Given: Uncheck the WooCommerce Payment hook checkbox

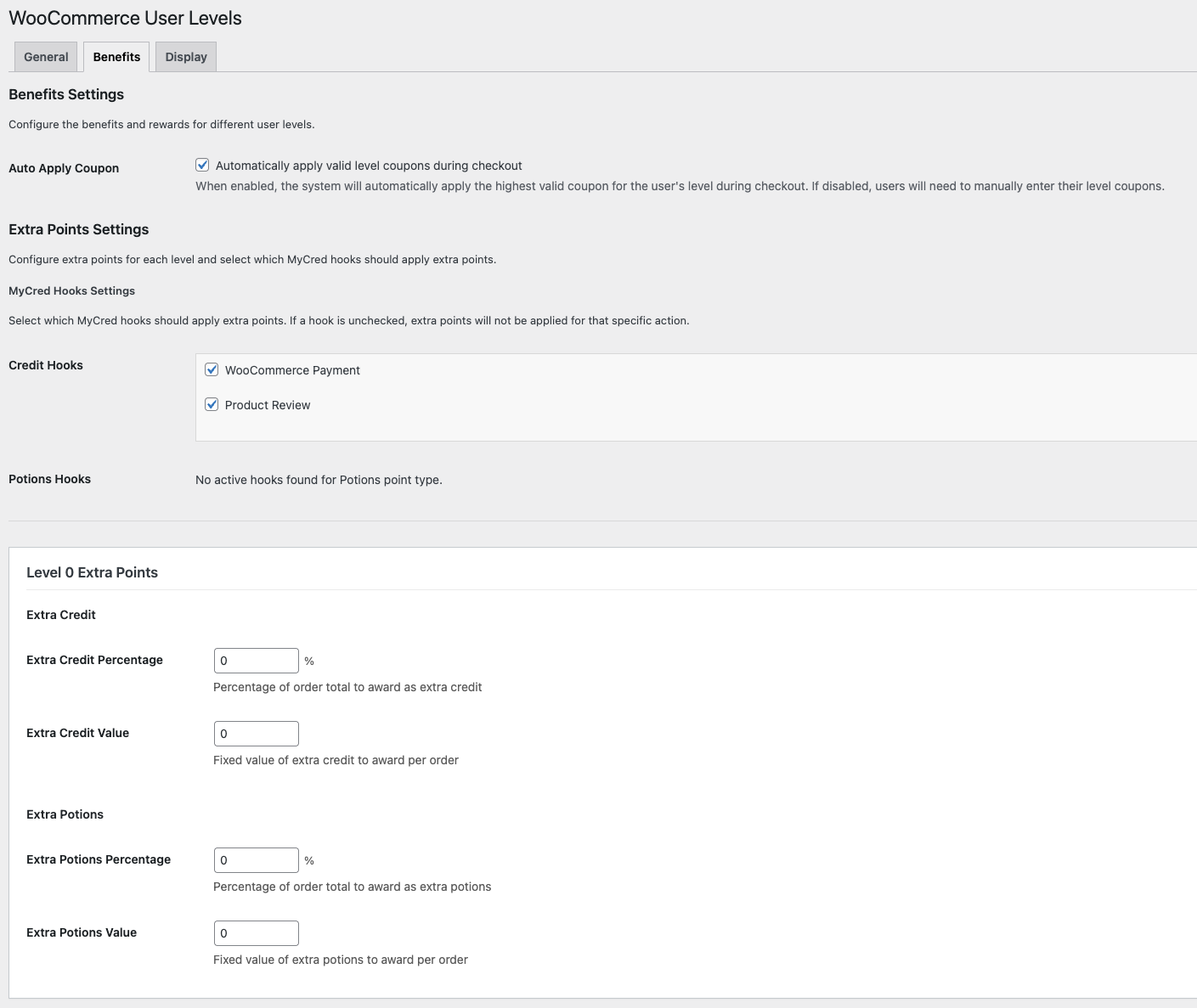Looking at the screenshot, I should 212,369.
